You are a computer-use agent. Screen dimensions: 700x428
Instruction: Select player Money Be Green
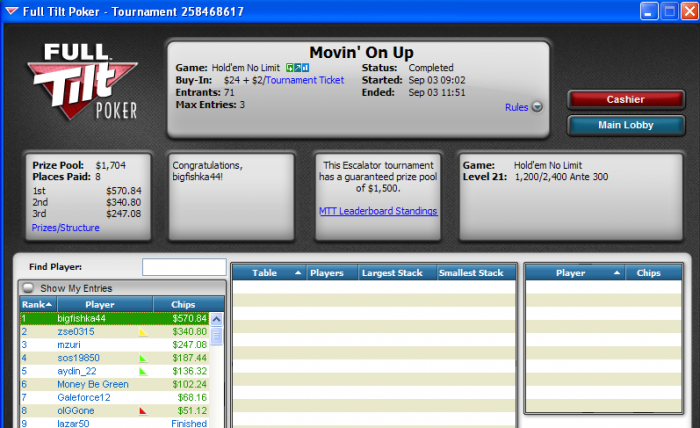click(x=114, y=384)
